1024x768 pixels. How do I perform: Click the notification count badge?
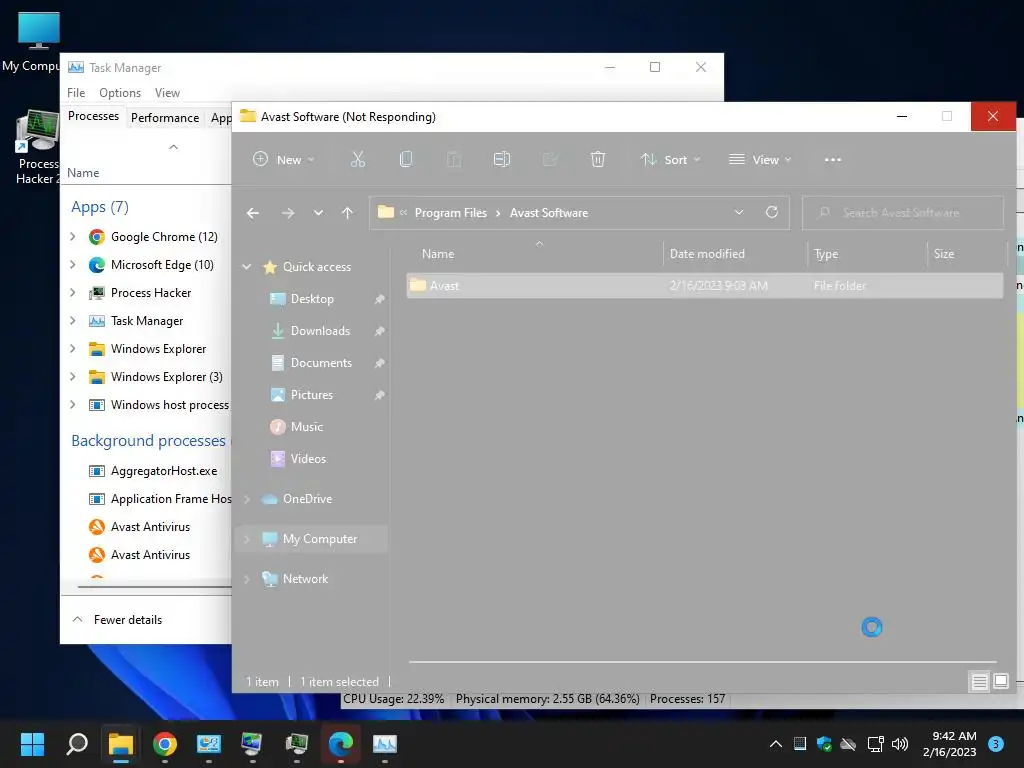pyautogui.click(x=996, y=744)
